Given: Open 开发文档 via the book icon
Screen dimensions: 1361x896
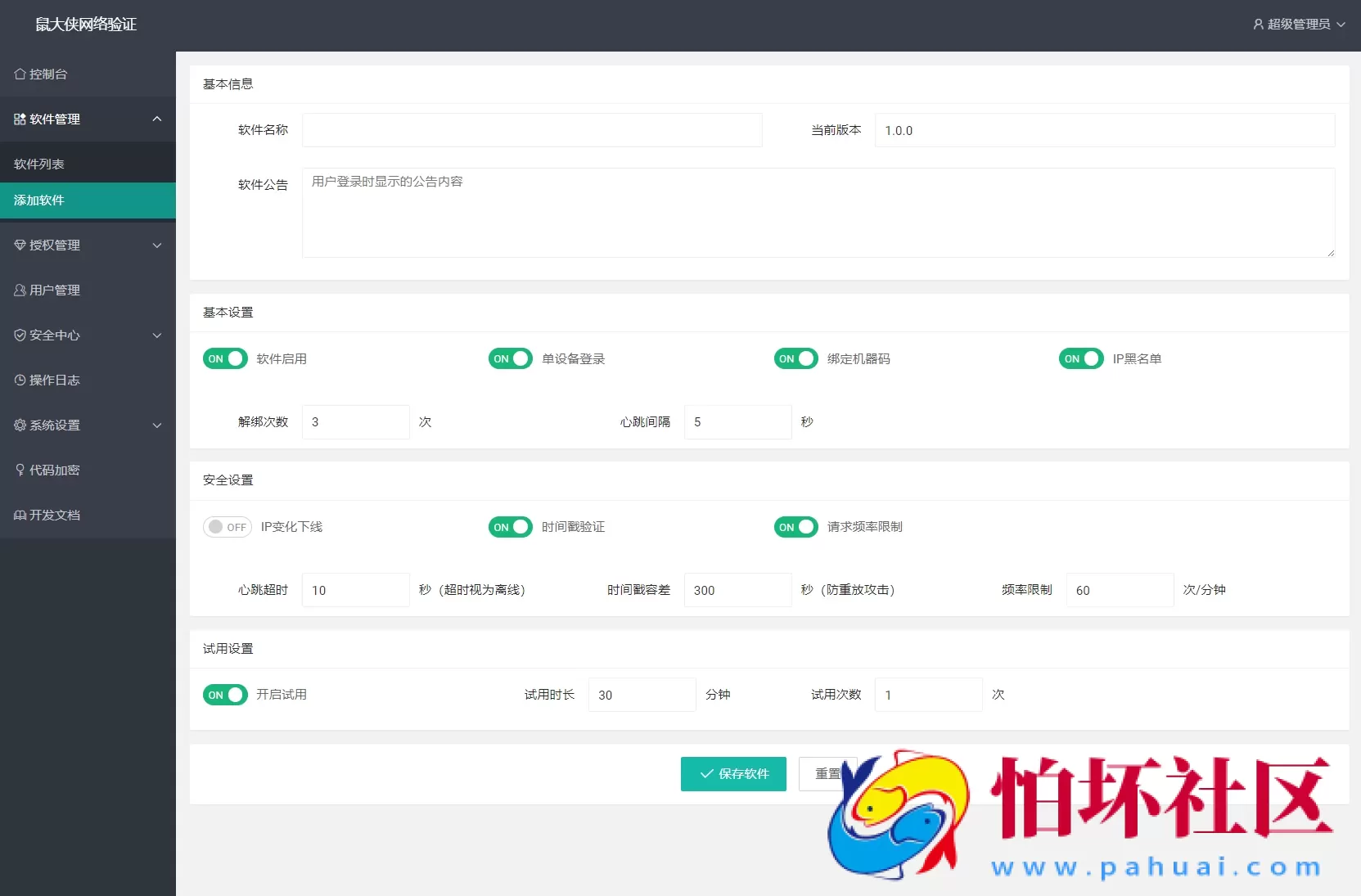Looking at the screenshot, I should coord(19,515).
